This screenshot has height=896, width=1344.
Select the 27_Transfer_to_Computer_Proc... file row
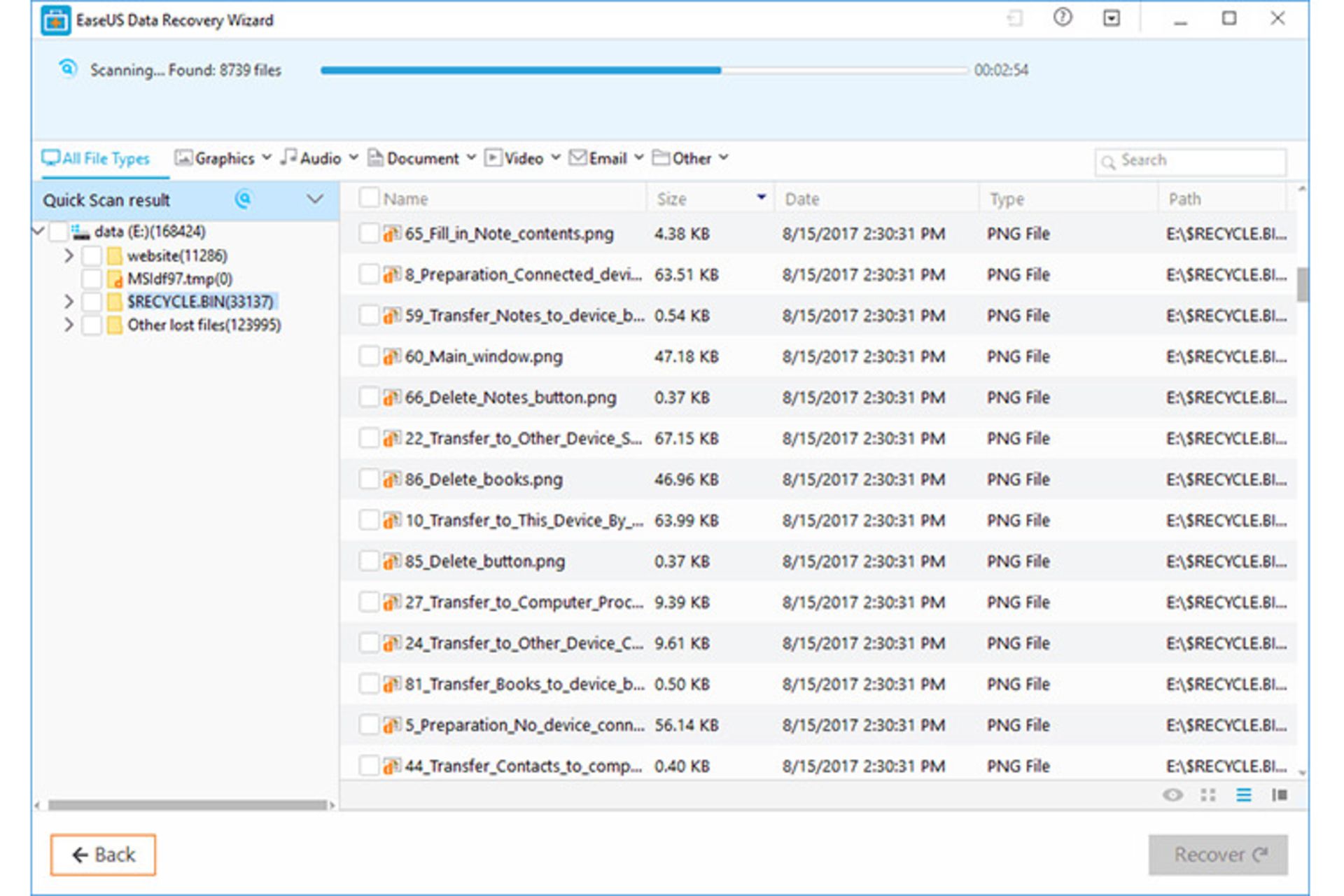(x=818, y=602)
